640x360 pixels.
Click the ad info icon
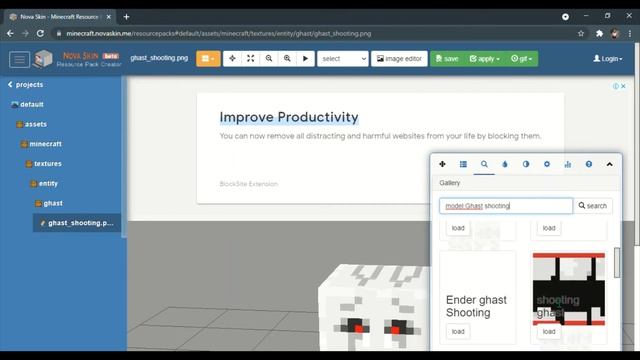click(x=616, y=86)
